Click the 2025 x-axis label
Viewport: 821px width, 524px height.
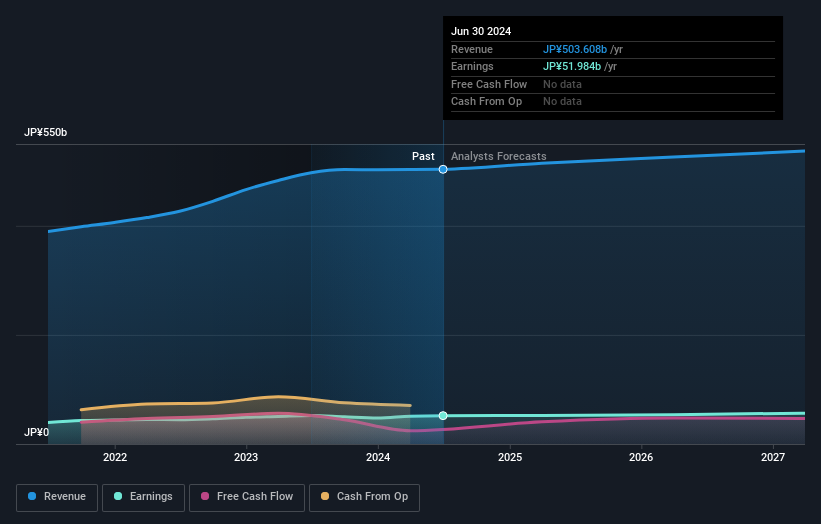pyautogui.click(x=510, y=457)
